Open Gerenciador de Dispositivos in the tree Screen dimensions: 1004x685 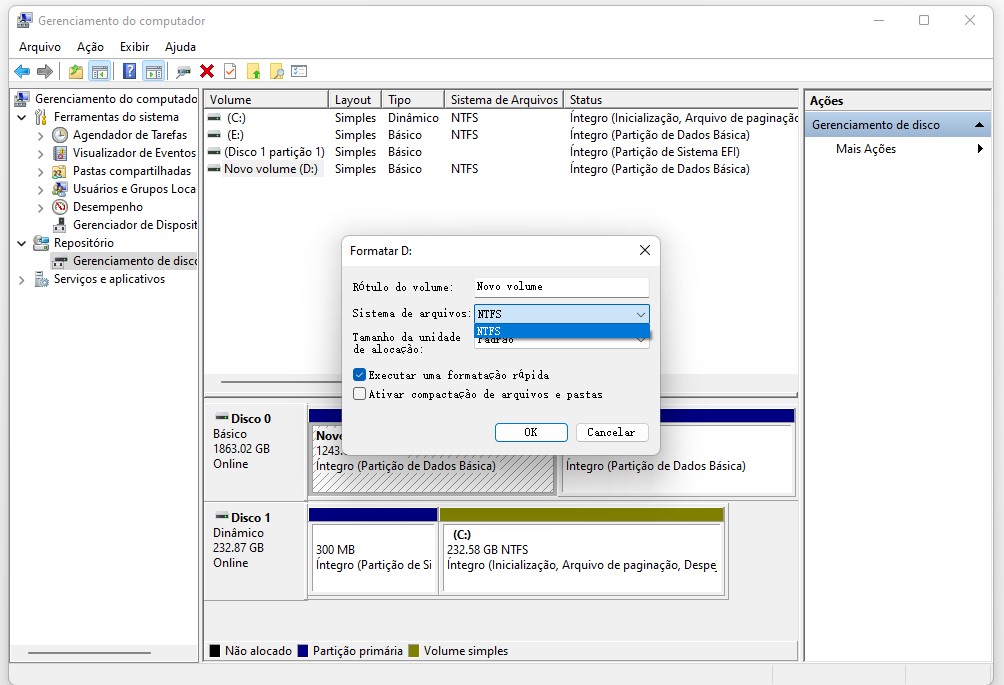(133, 225)
